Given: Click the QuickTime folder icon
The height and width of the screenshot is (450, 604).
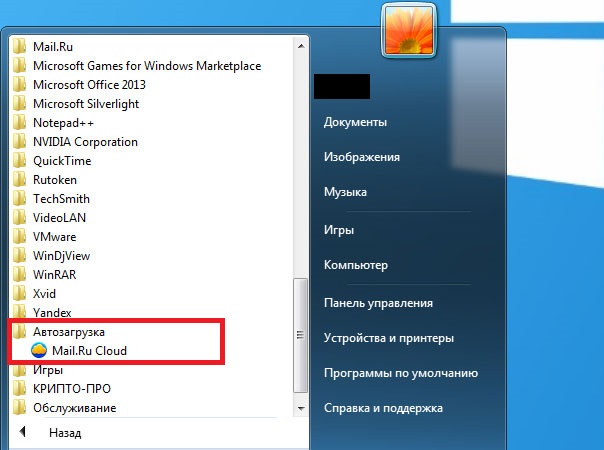Looking at the screenshot, I should pos(19,161).
